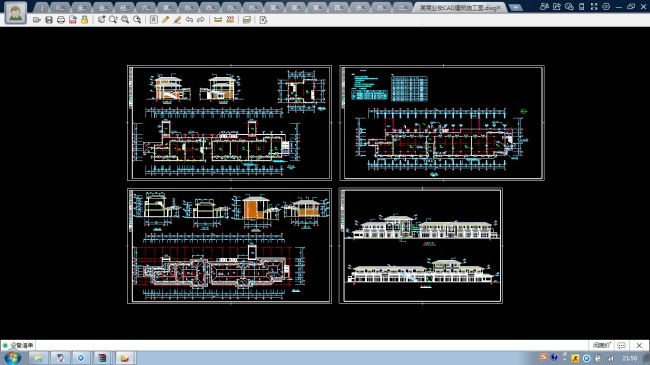Open a drawing file with the folder icon

click(x=37, y=20)
